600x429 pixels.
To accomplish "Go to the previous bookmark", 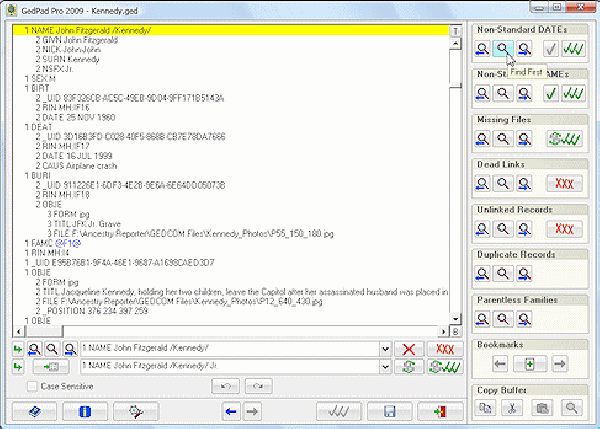I will point(498,363).
